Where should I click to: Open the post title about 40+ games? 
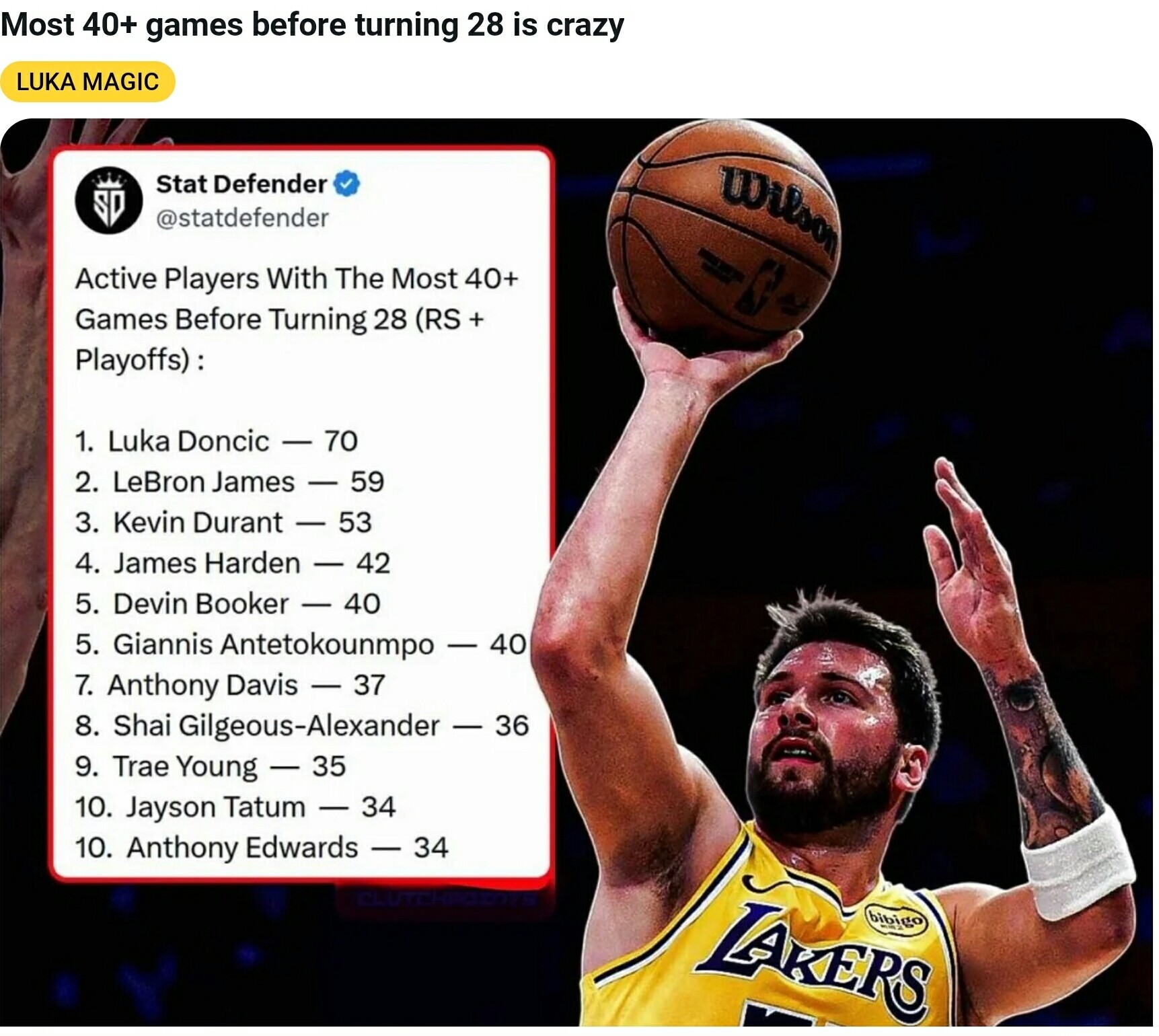(x=312, y=26)
